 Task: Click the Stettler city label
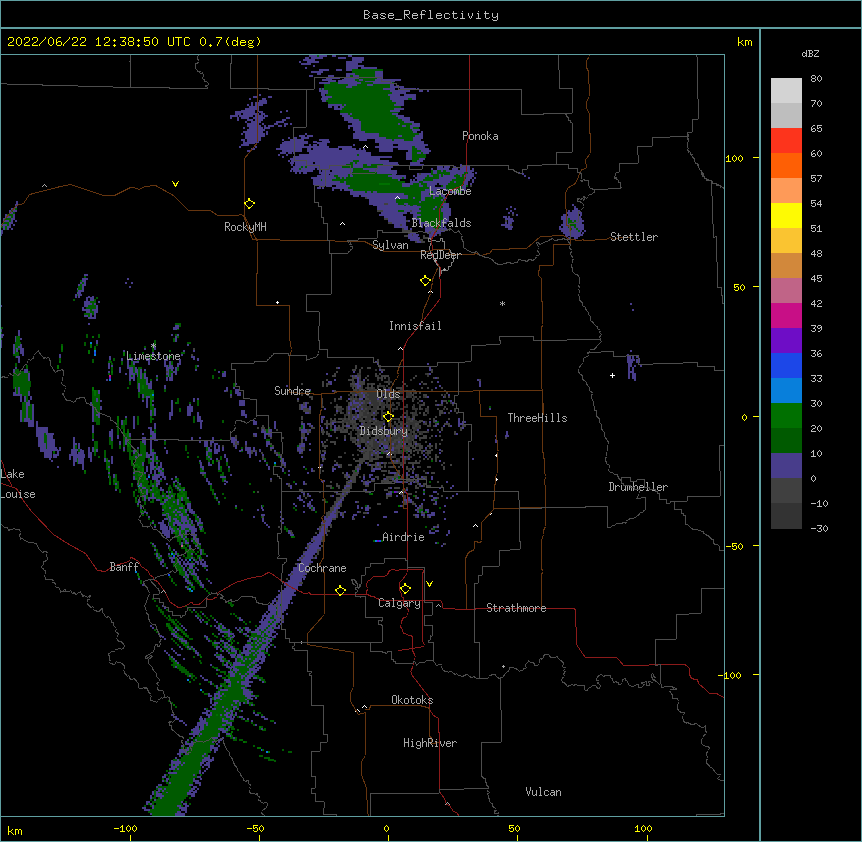[634, 237]
